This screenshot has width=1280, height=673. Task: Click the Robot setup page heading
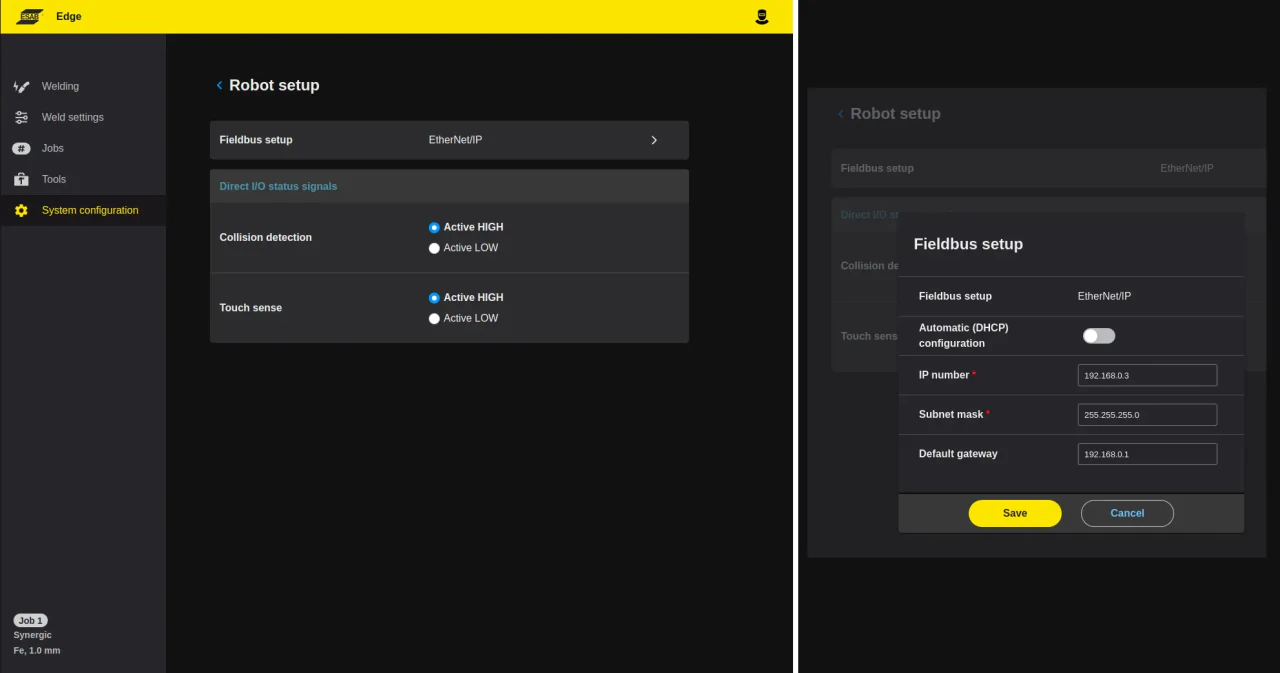click(x=274, y=85)
